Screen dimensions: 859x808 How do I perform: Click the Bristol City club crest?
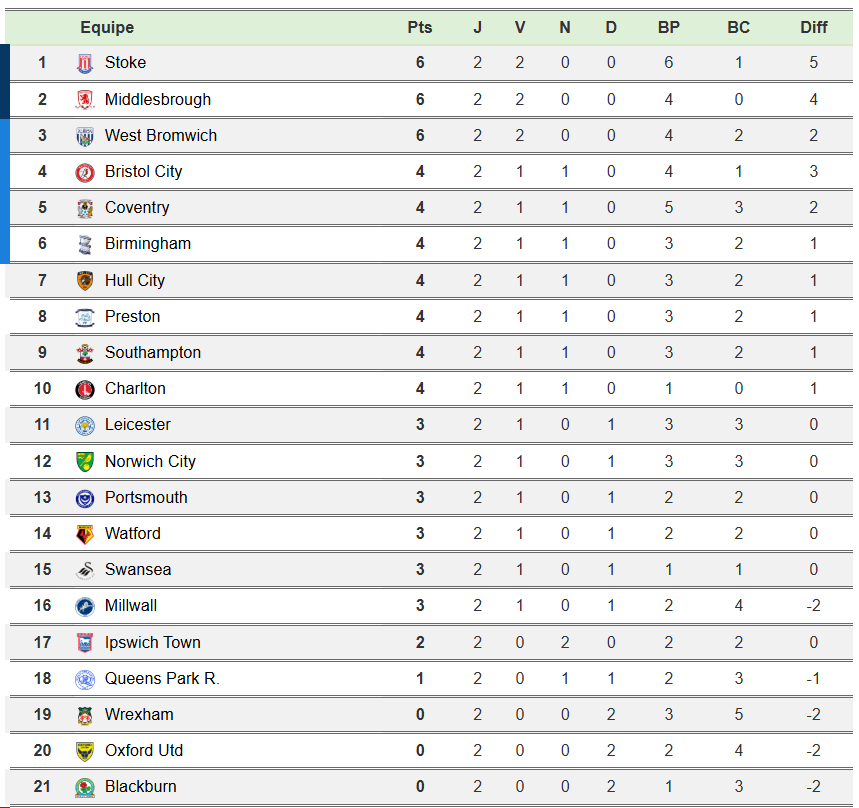85,172
